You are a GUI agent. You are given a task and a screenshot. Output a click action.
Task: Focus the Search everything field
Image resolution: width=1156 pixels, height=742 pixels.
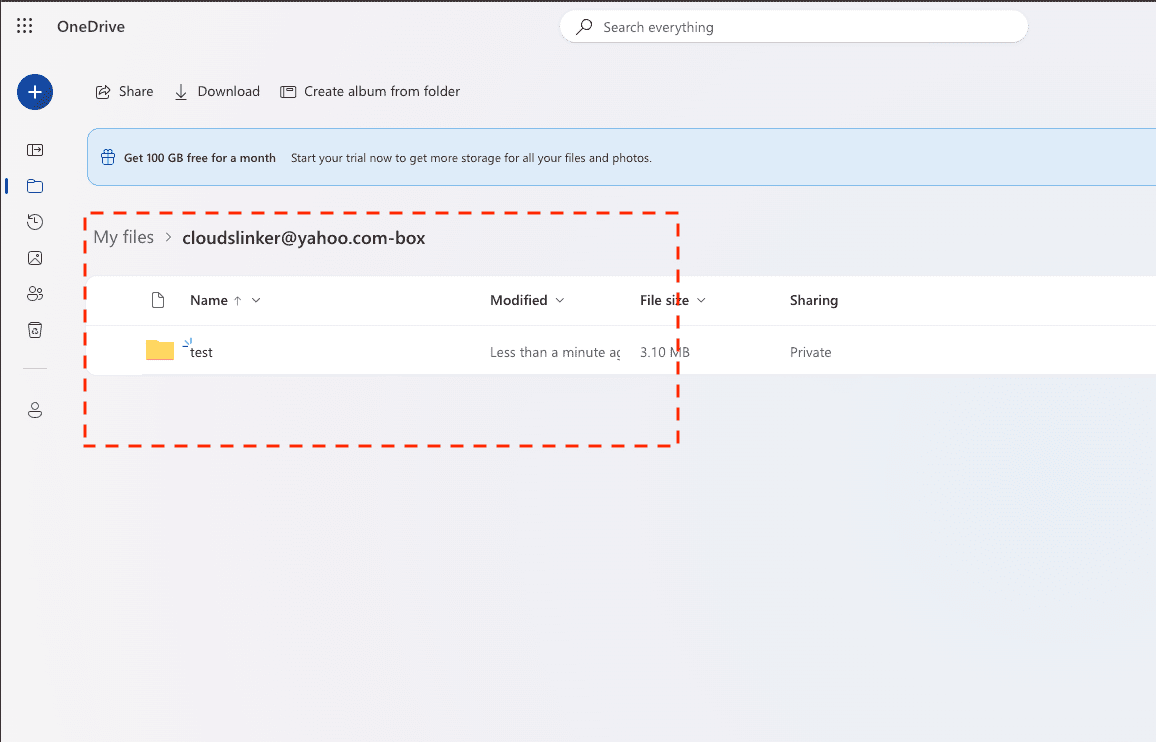tap(794, 27)
